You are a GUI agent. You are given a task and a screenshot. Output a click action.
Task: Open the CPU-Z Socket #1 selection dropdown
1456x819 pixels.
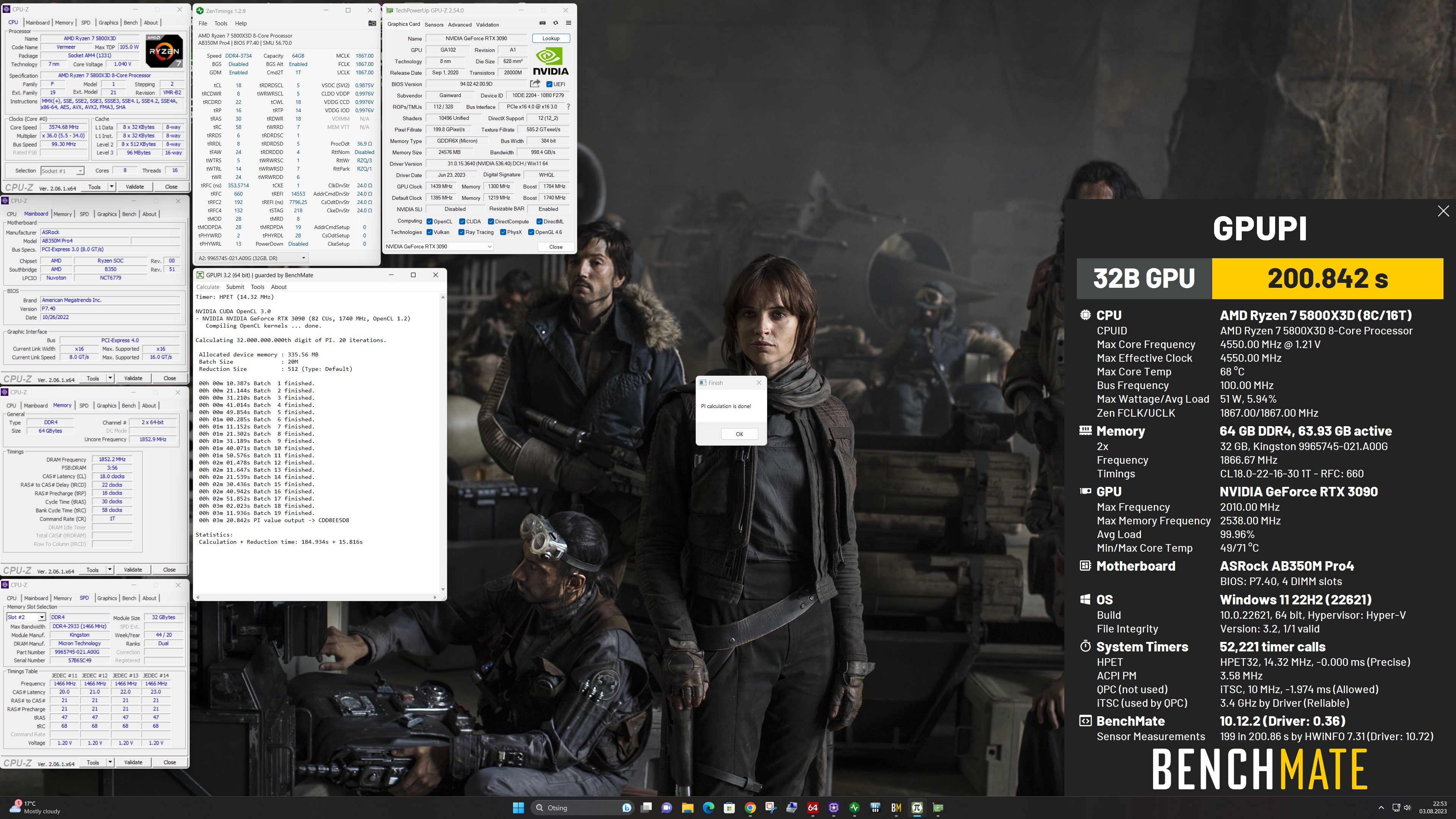62,171
